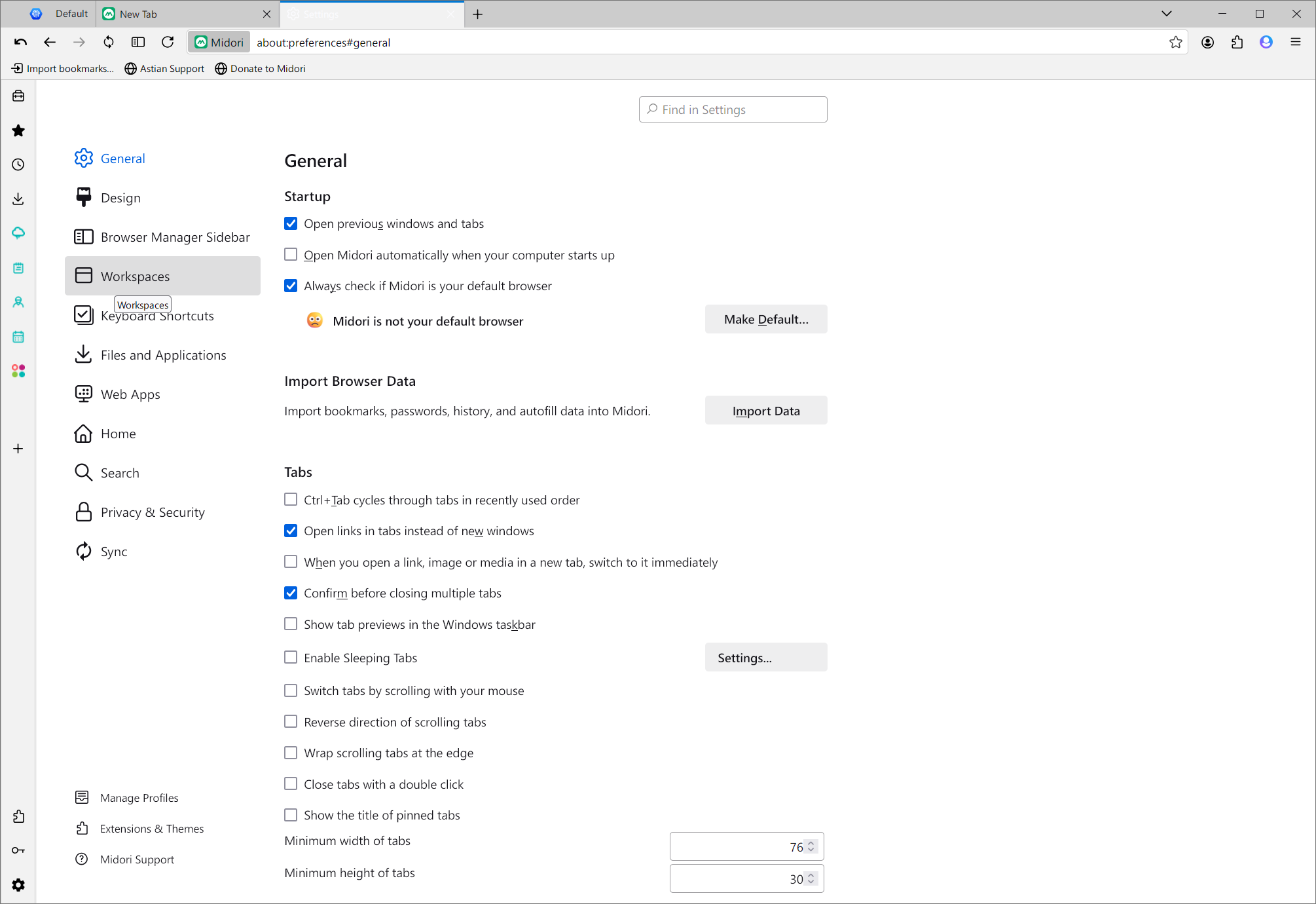Toggle the sidebar layout icon in toolbar
Screen dimensions: 1316x904
(138, 42)
